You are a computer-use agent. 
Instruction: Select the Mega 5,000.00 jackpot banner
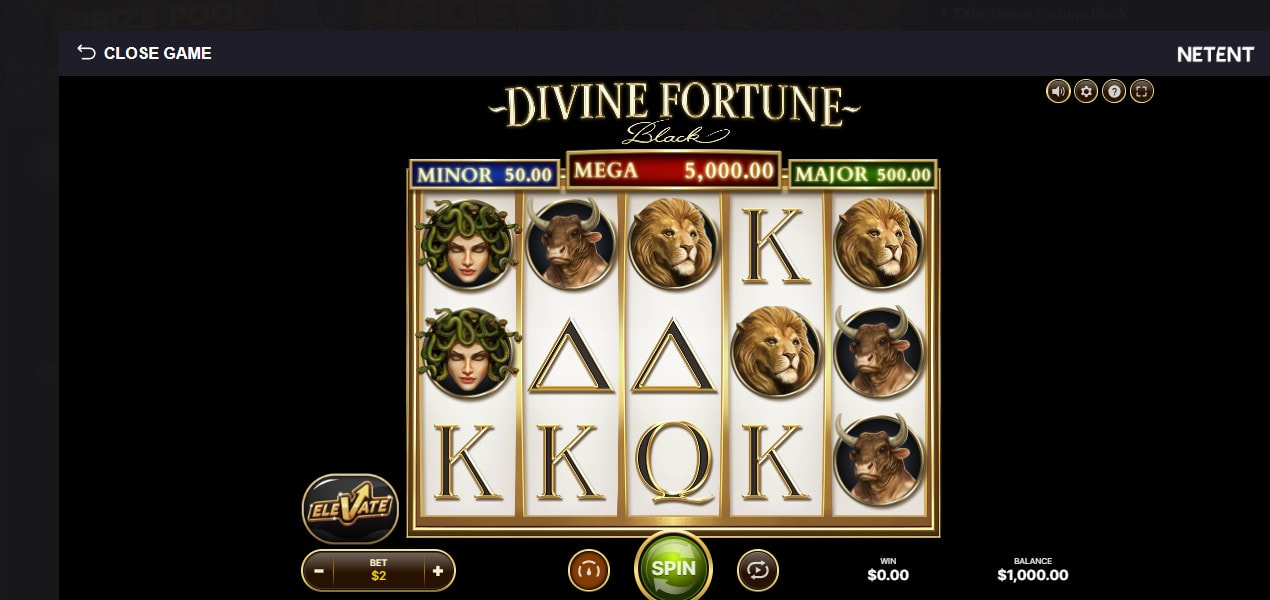click(x=675, y=170)
